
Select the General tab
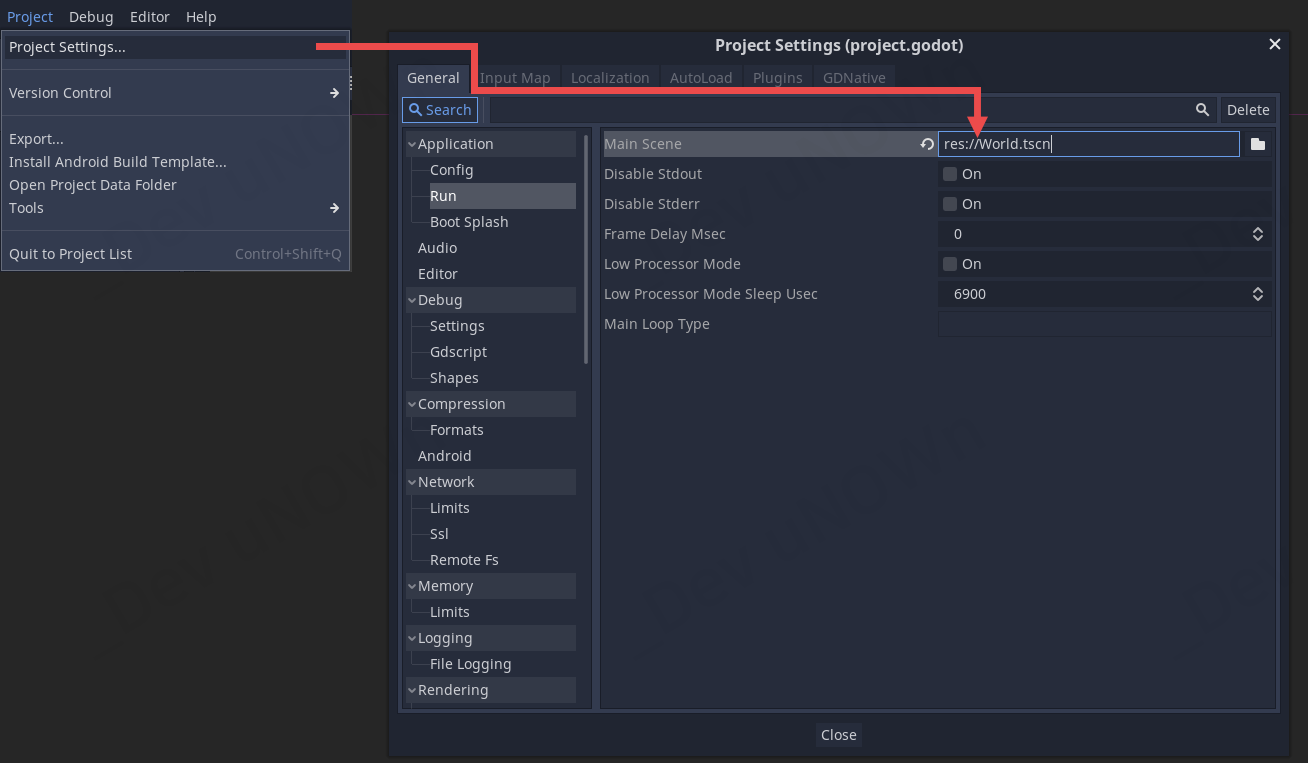433,78
